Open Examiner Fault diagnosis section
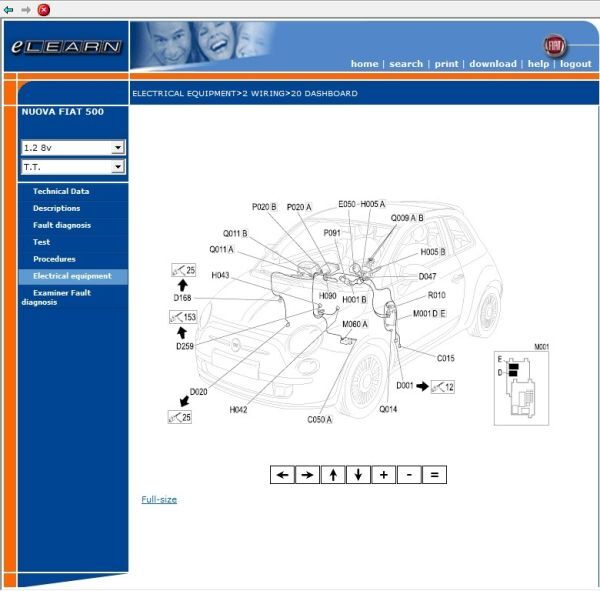The width and height of the screenshot is (600, 591). point(56,297)
